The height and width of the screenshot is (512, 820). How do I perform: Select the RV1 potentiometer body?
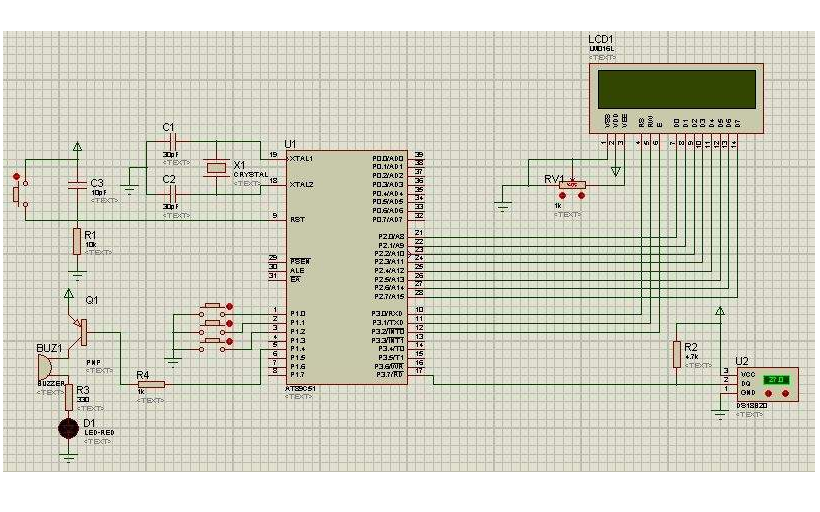[x=572, y=185]
